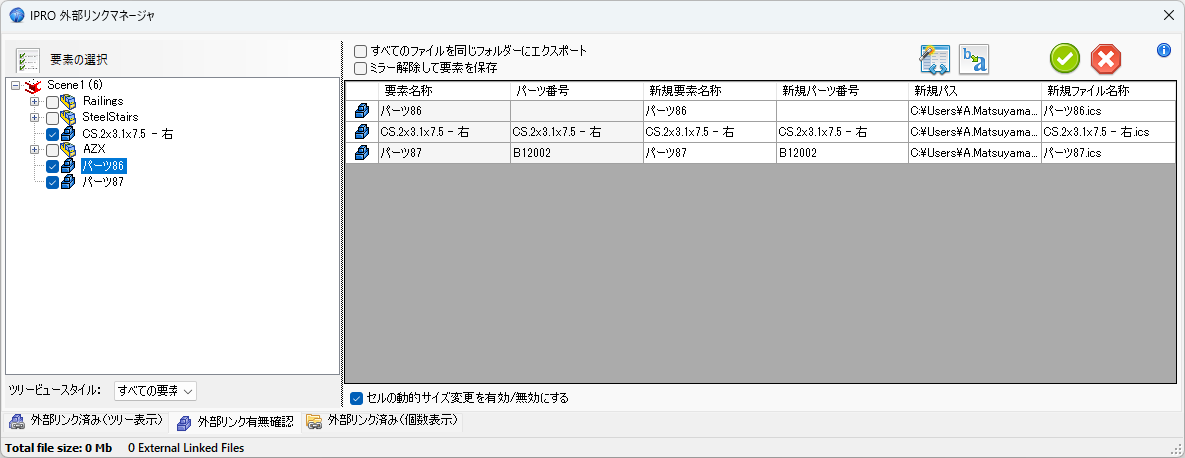1185x458 pixels.
Task: Expand the Railings node
Action: (34, 101)
